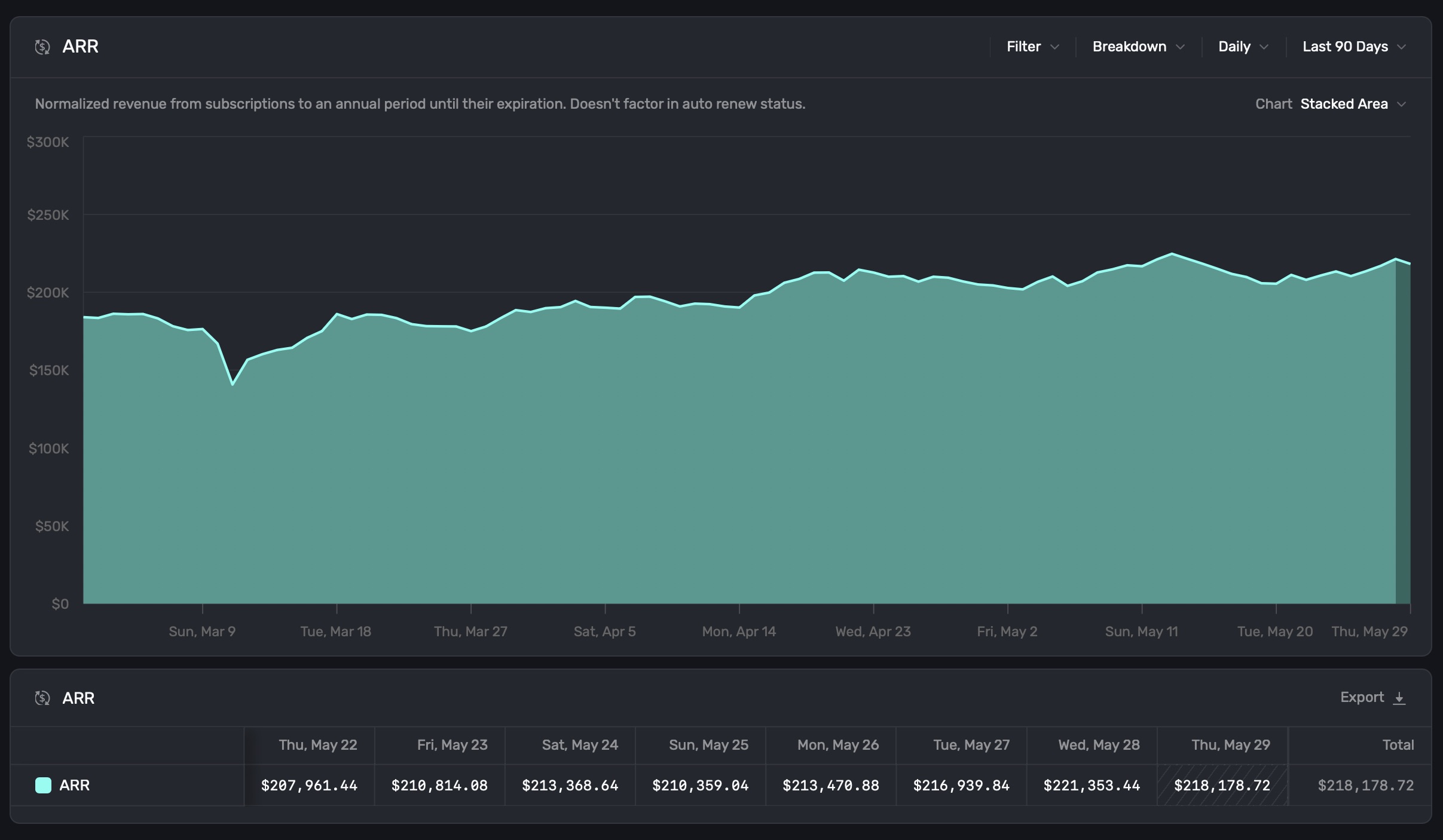Select the Thu, May 22 column header

[317, 745]
